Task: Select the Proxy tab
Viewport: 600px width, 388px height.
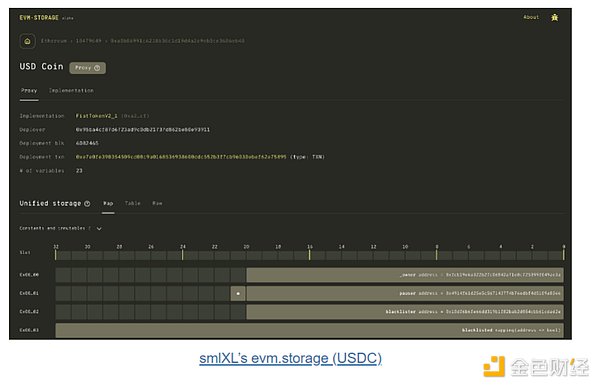Action: tap(29, 91)
